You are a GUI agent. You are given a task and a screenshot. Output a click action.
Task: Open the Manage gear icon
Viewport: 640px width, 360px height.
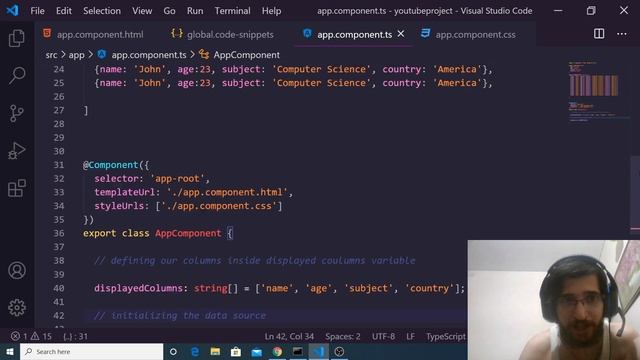tap(17, 307)
